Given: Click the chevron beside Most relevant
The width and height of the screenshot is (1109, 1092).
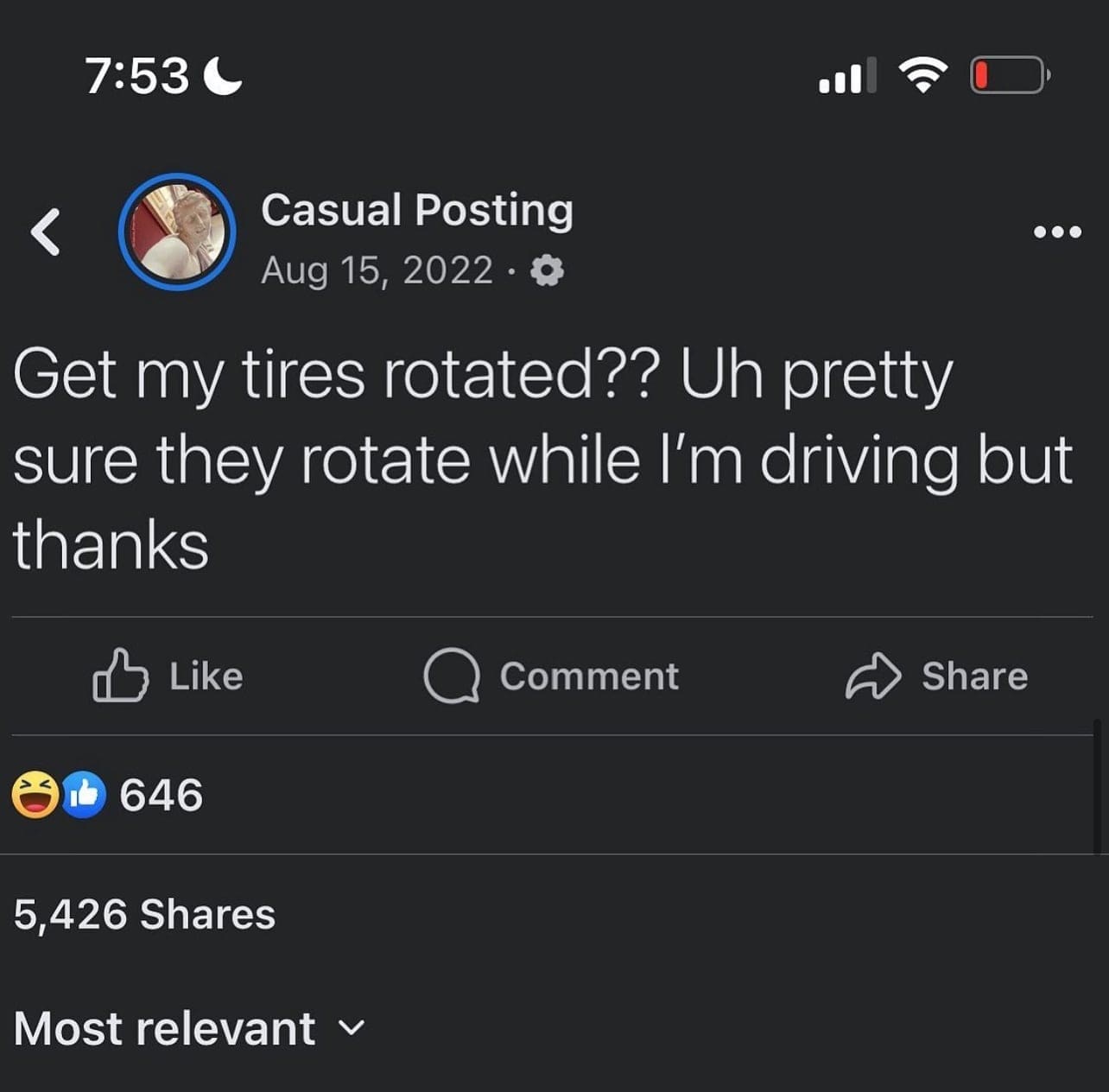Looking at the screenshot, I should pos(351,1028).
